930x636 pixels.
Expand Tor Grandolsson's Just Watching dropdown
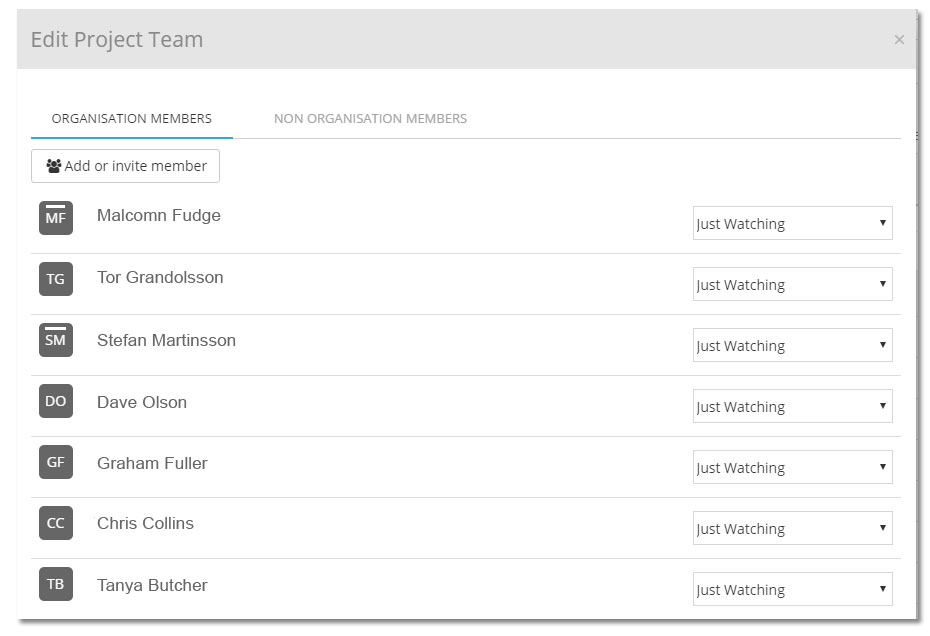792,284
